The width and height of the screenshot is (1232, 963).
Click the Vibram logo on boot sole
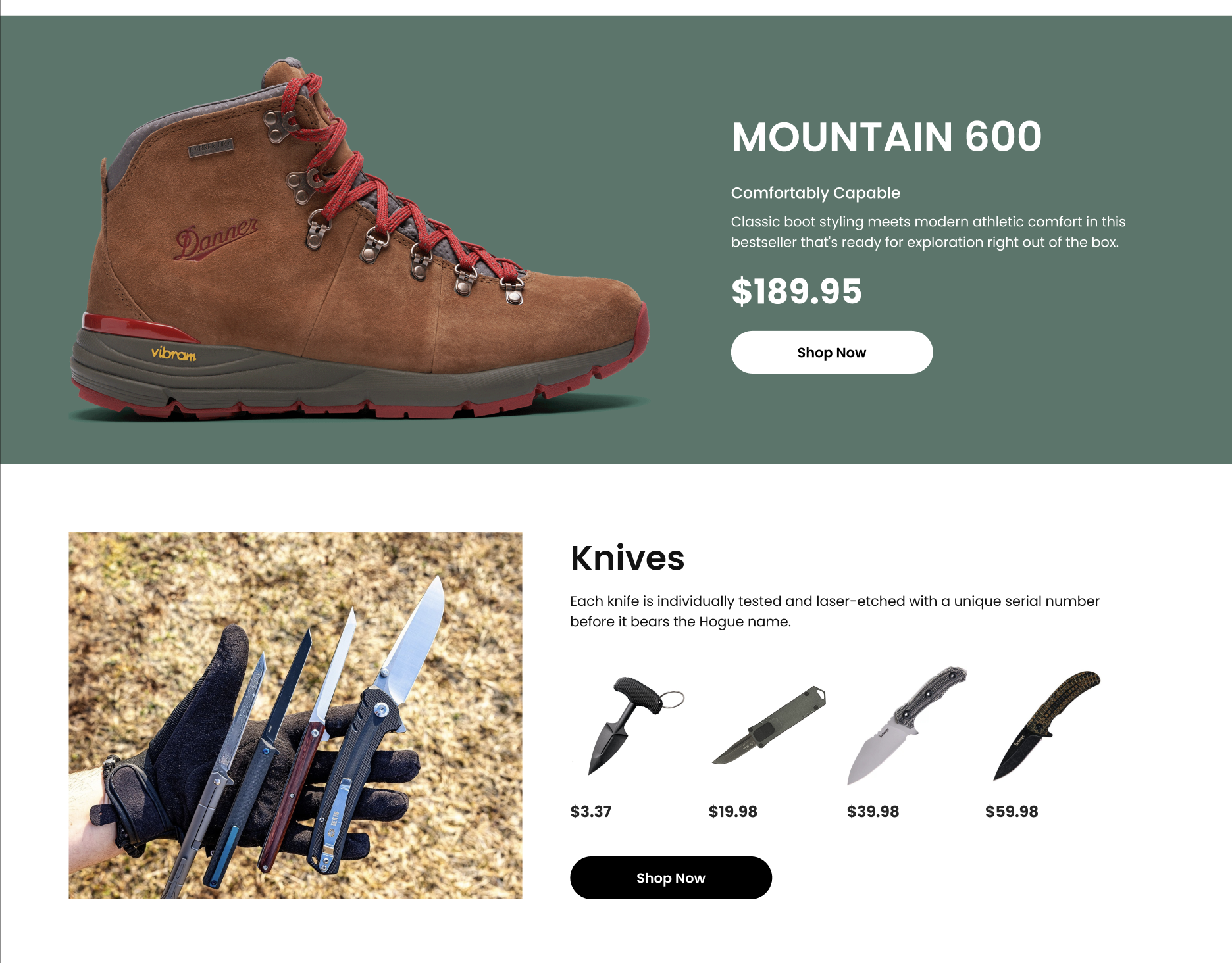[x=174, y=354]
